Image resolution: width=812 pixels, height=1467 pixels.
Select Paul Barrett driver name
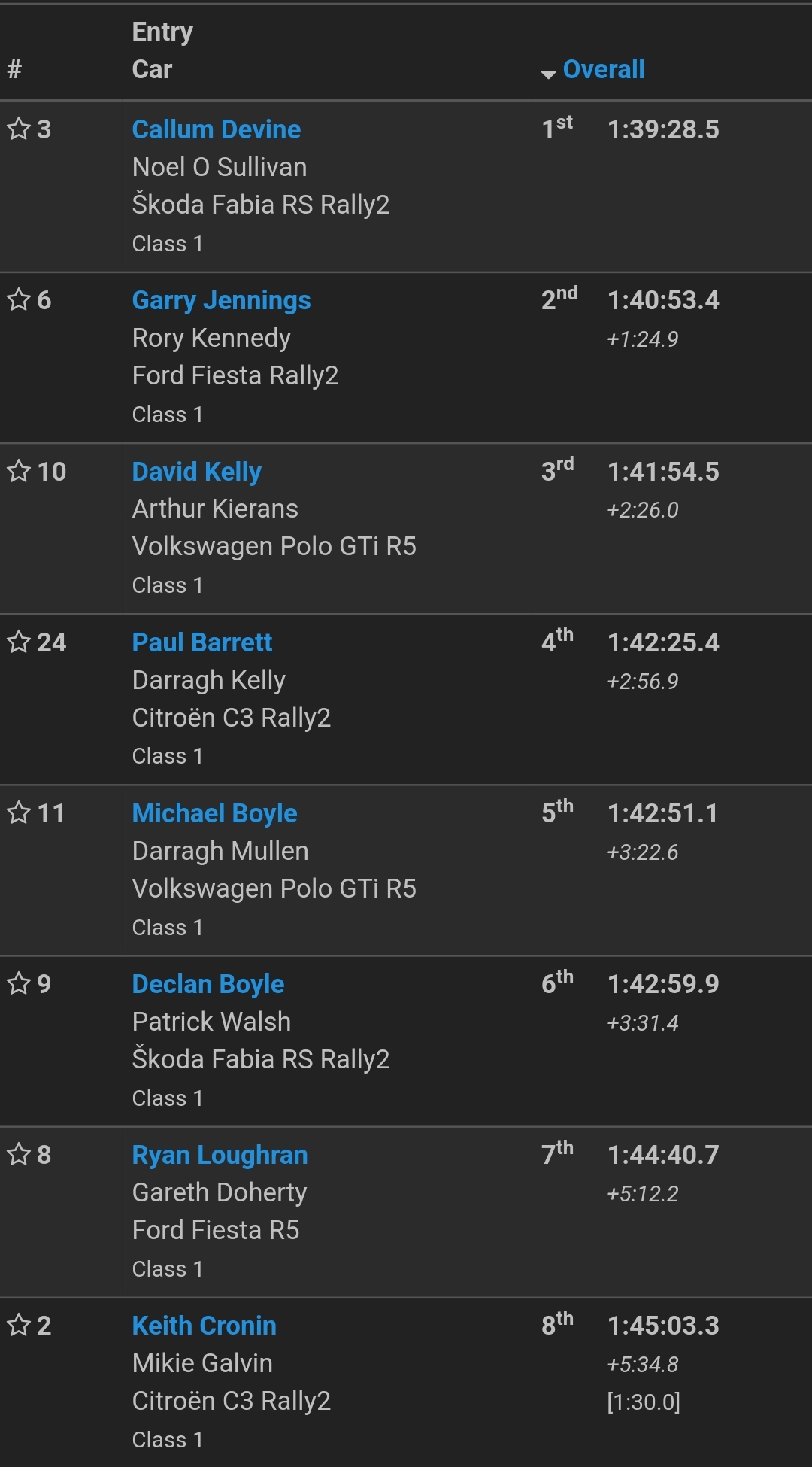(202, 642)
